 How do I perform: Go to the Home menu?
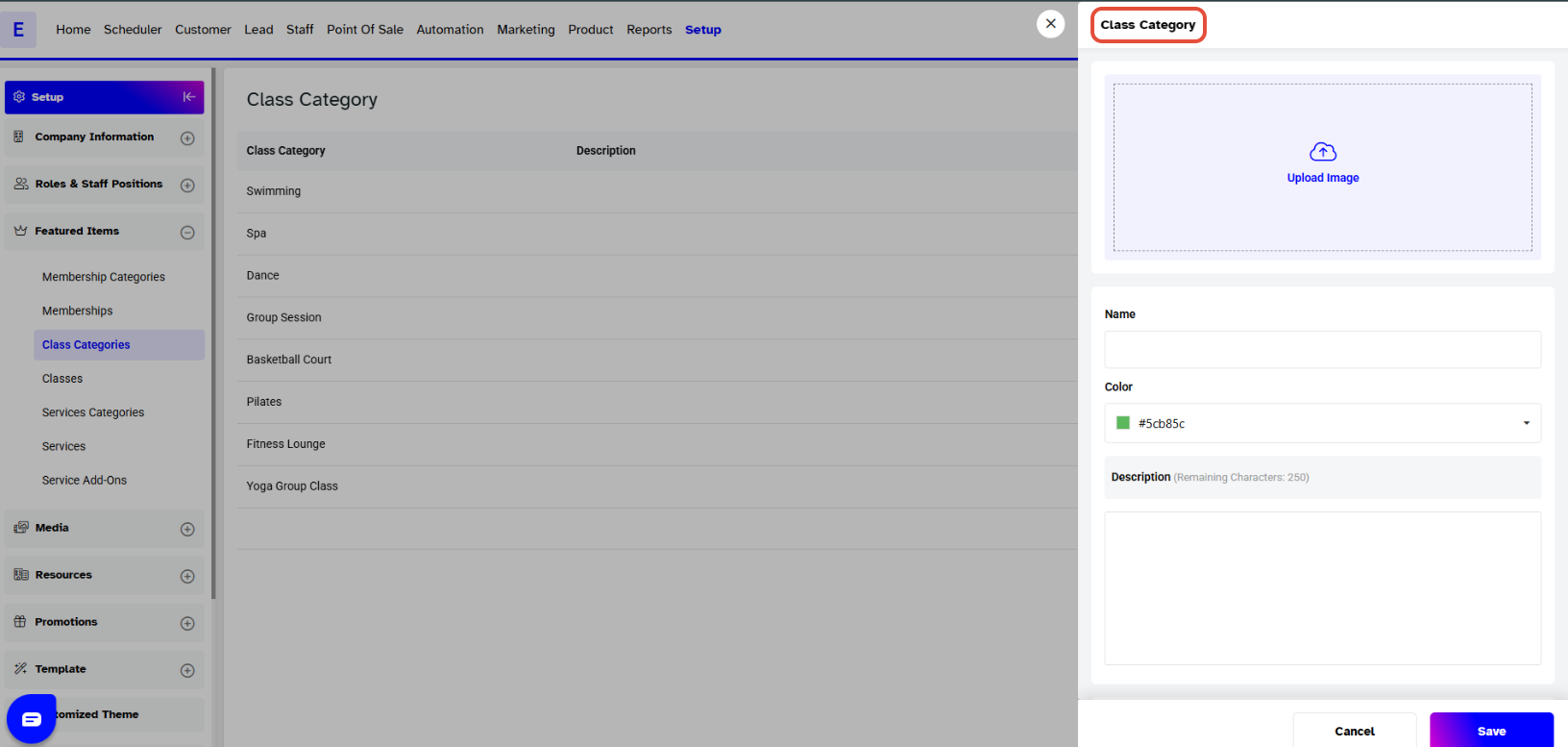73,30
